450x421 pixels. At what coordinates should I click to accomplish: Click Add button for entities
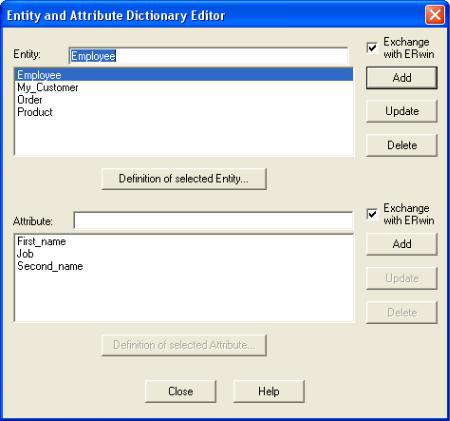[402, 78]
